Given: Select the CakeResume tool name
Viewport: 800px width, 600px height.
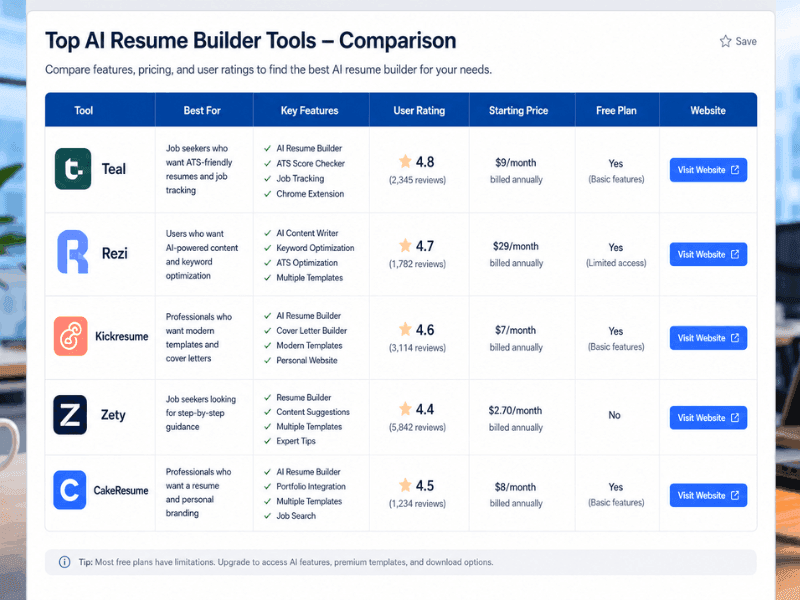Looking at the screenshot, I should (120, 490).
